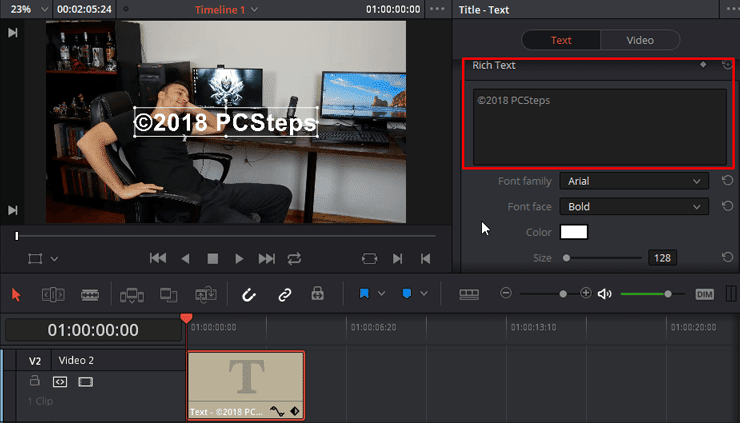Open the clip curve editor icon
Image resolution: width=740 pixels, height=423 pixels.
pyautogui.click(x=277, y=411)
